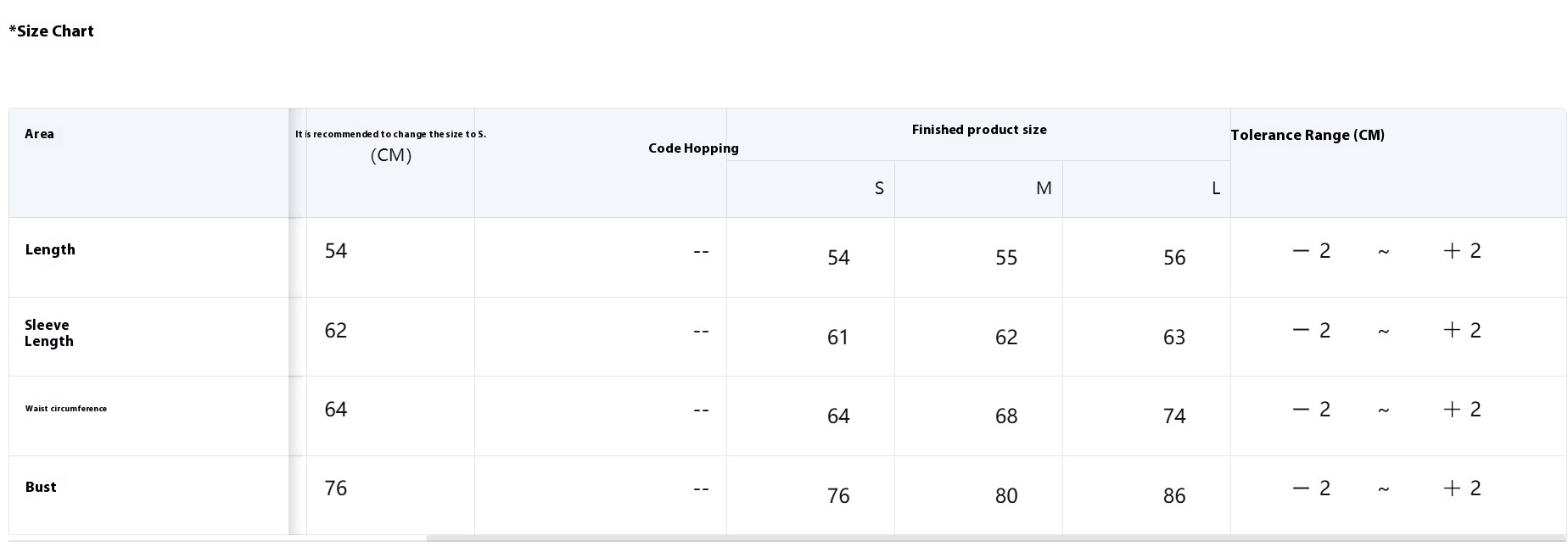1568x547 pixels.
Task: Click the horizontal scrollbar under the table
Action: pyautogui.click(x=993, y=539)
